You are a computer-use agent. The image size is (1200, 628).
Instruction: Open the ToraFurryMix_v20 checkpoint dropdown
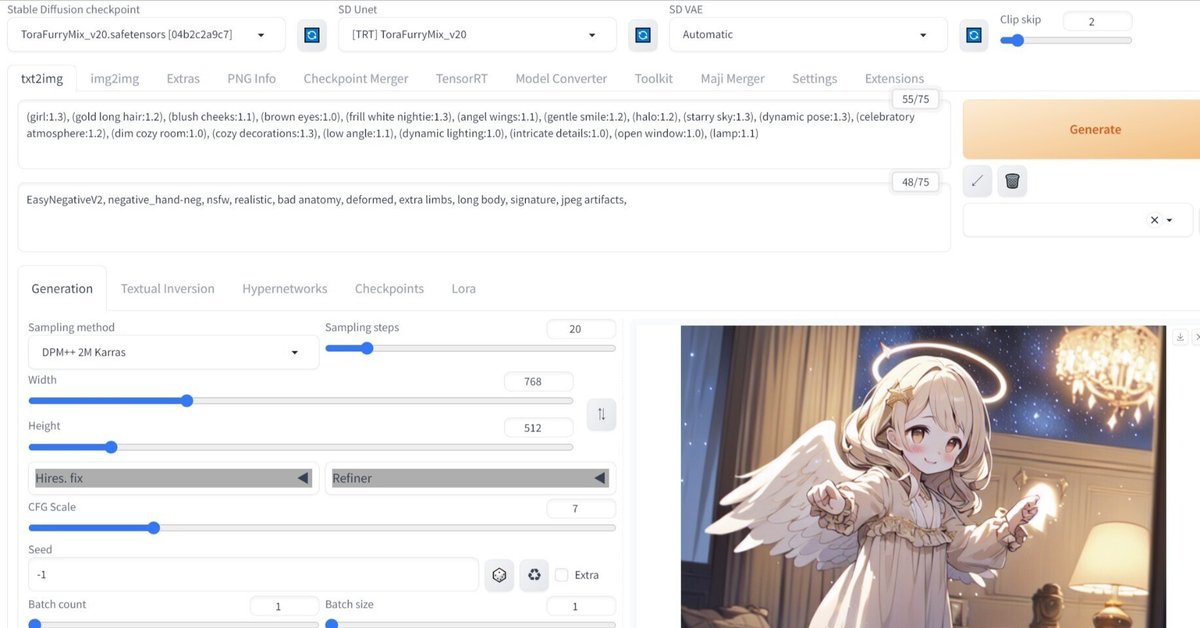click(145, 34)
